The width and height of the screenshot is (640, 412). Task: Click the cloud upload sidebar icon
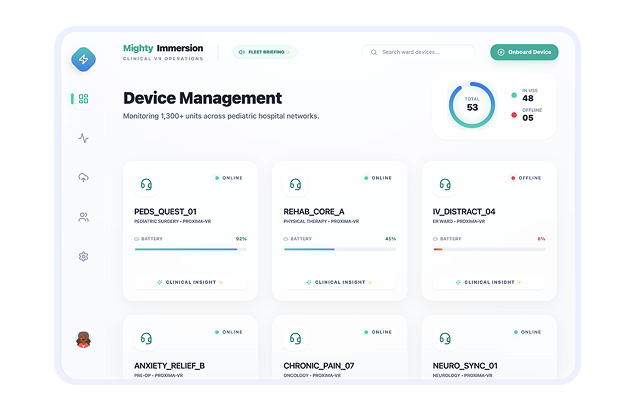[x=84, y=177]
